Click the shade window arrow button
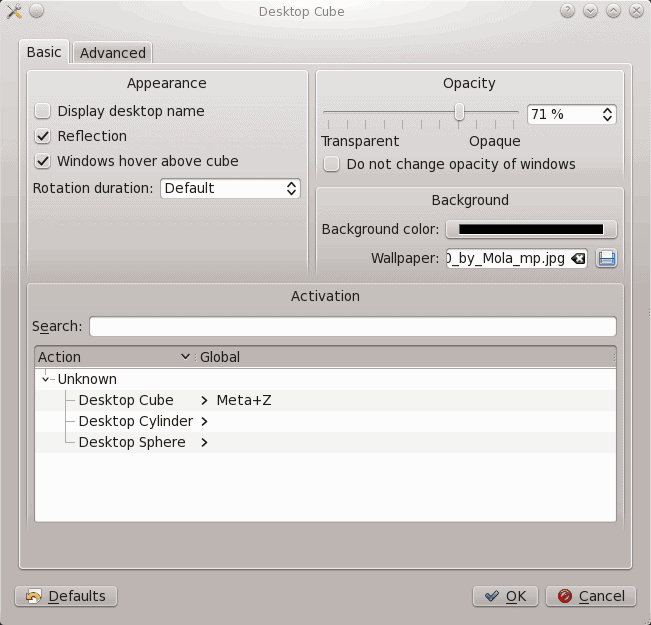This screenshot has width=651, height=625. (x=590, y=11)
